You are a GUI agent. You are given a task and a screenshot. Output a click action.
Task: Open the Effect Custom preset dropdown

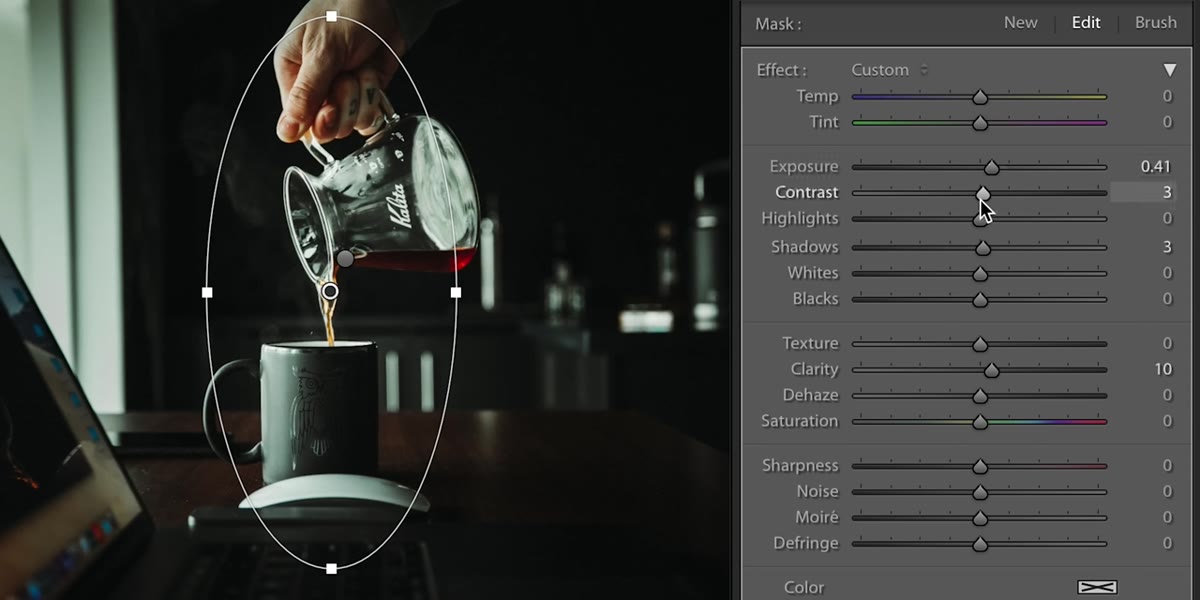[889, 70]
